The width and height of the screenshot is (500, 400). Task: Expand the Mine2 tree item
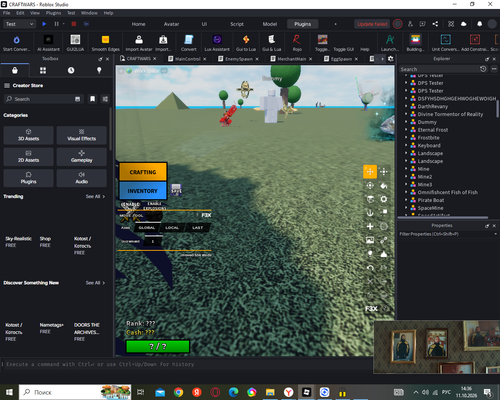406,177
